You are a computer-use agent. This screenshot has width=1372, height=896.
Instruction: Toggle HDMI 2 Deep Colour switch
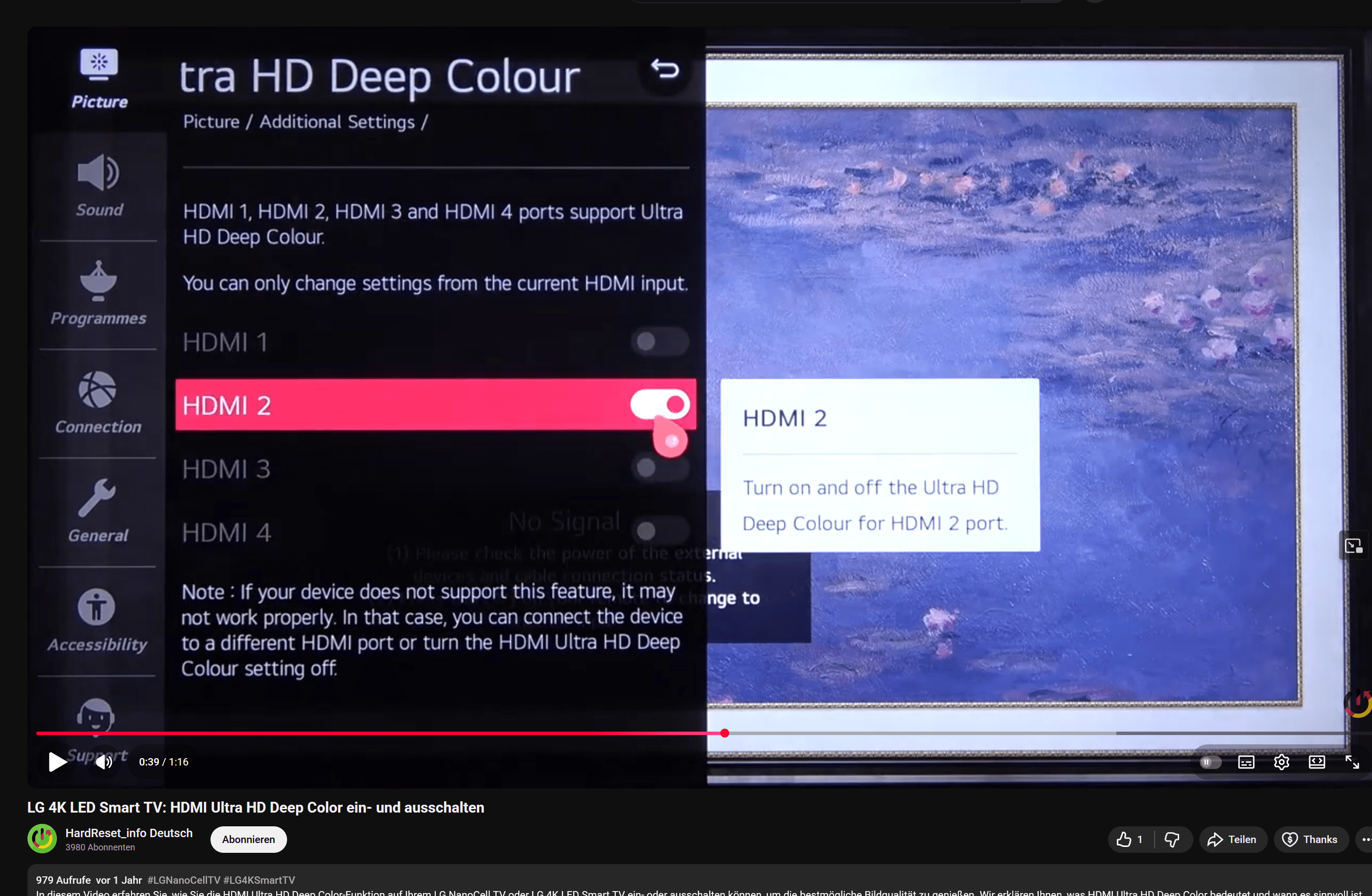(x=660, y=405)
